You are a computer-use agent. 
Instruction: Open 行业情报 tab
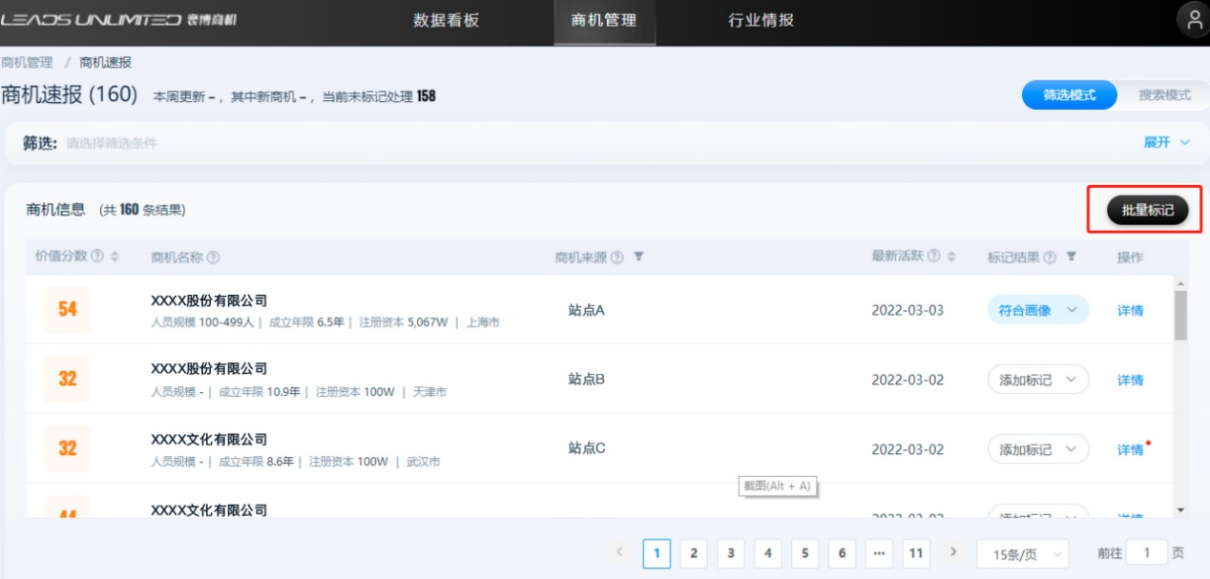click(761, 21)
